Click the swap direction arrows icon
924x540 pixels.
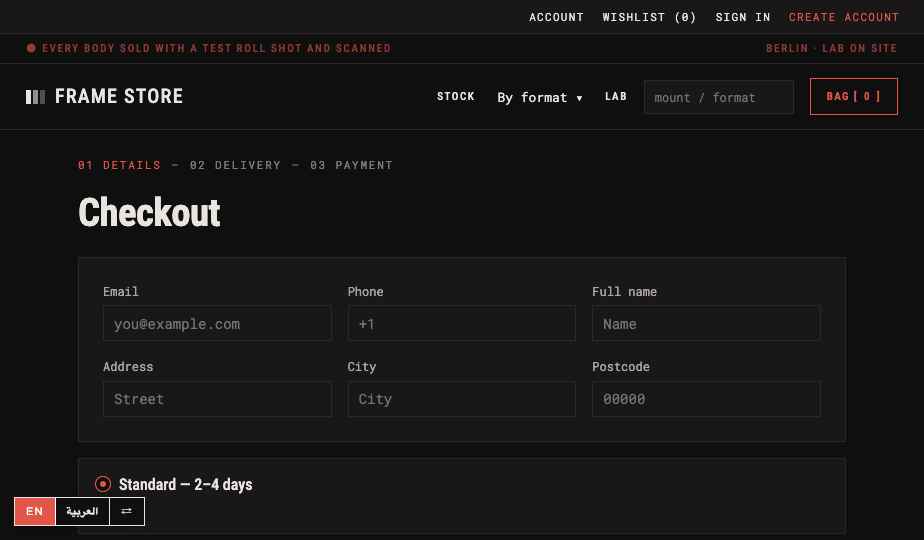point(127,511)
